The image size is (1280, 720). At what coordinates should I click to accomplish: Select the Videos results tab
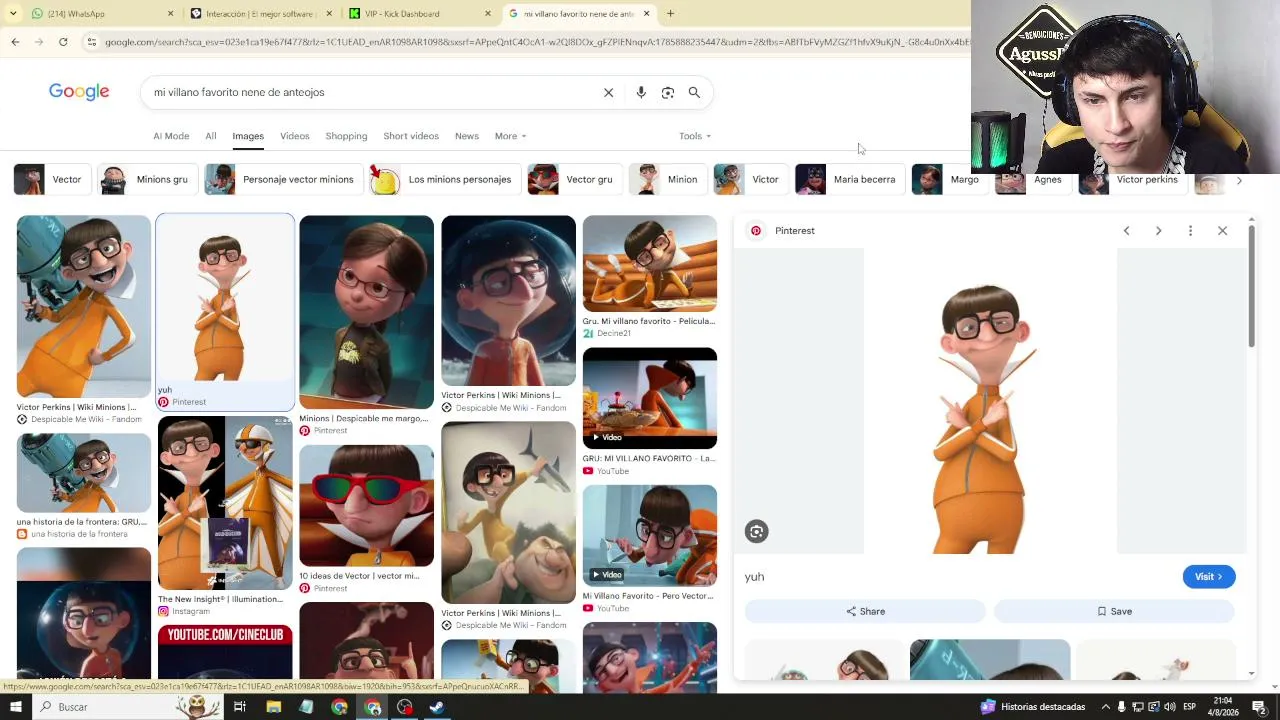295,136
